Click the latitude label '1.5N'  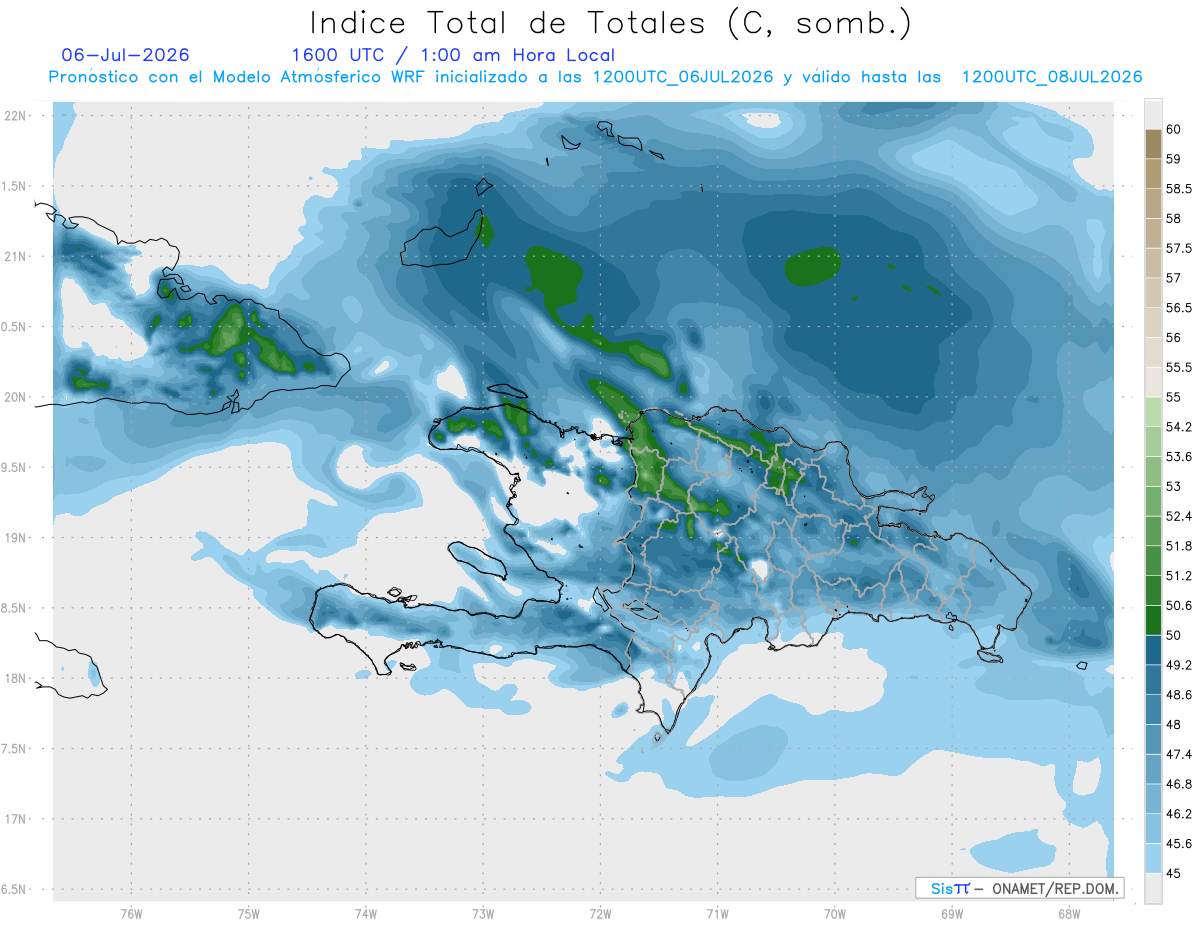15,186
